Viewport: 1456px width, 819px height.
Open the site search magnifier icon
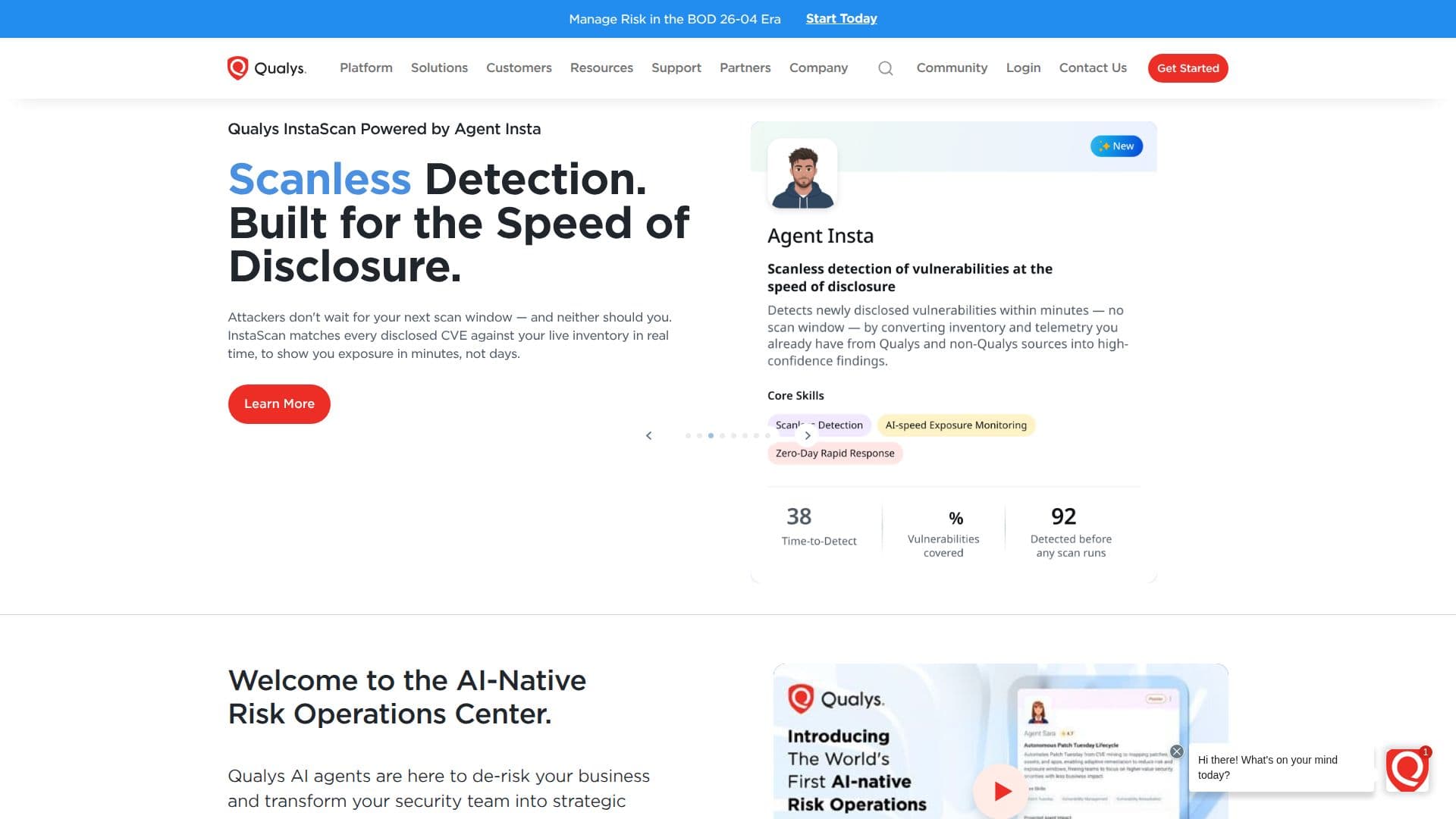pos(885,68)
